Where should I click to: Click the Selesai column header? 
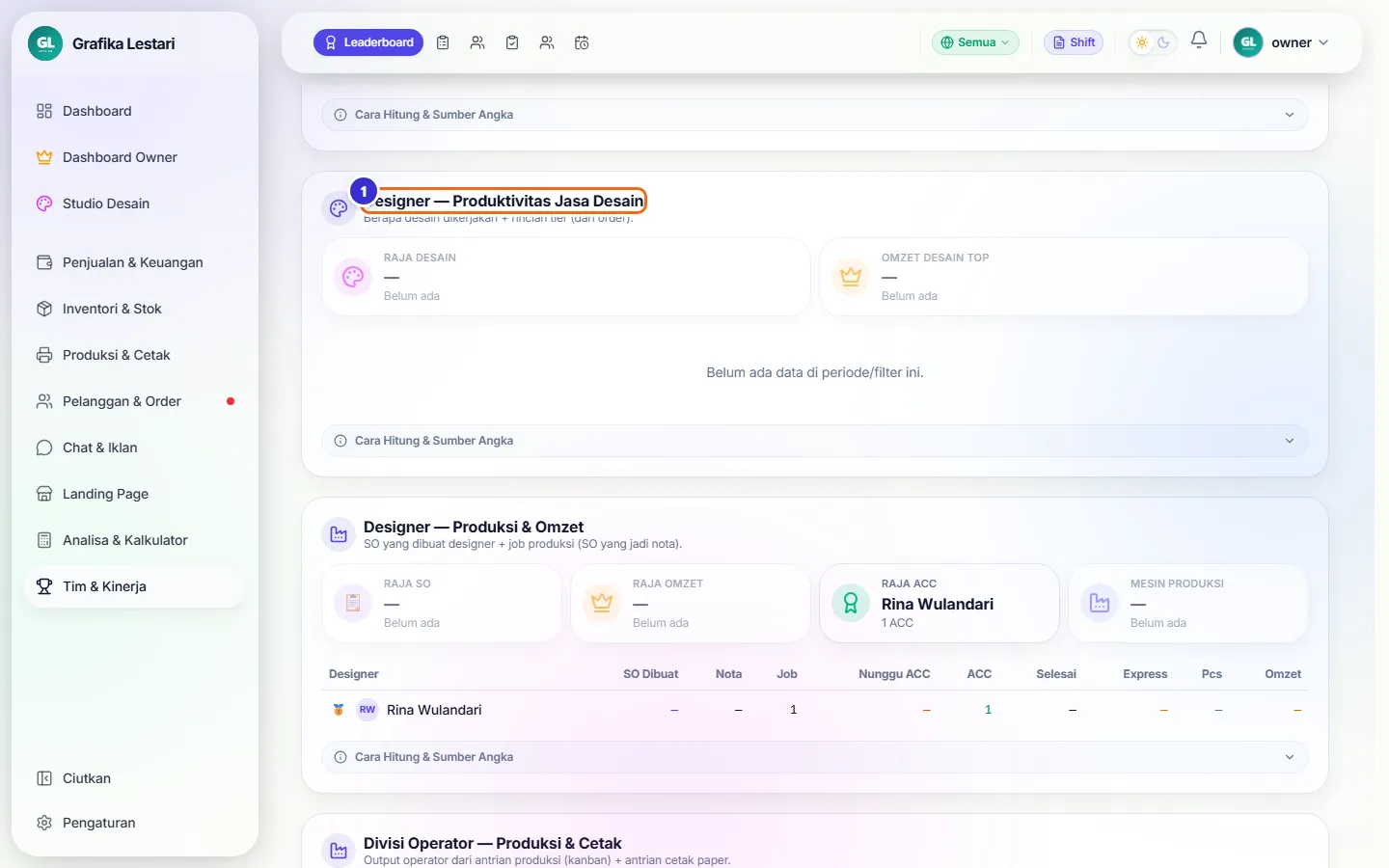[x=1056, y=674]
